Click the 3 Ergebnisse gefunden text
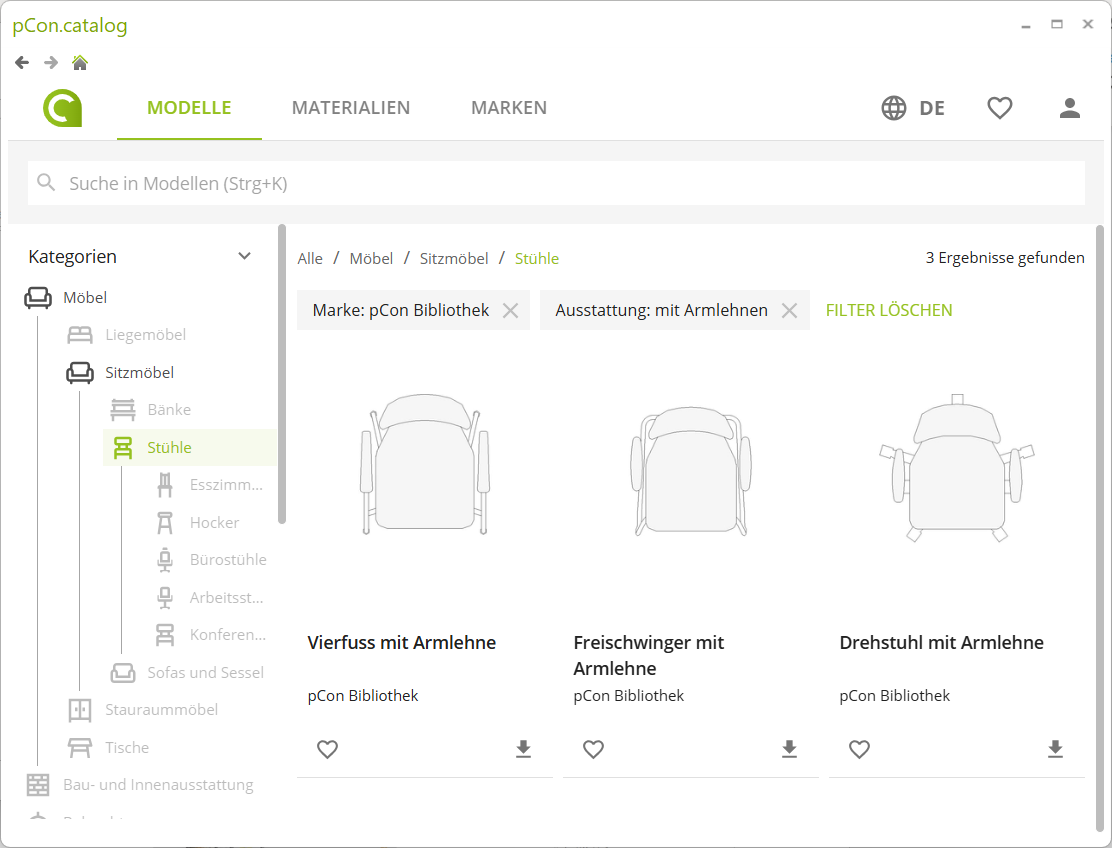The image size is (1112, 848). pyautogui.click(x=1005, y=257)
